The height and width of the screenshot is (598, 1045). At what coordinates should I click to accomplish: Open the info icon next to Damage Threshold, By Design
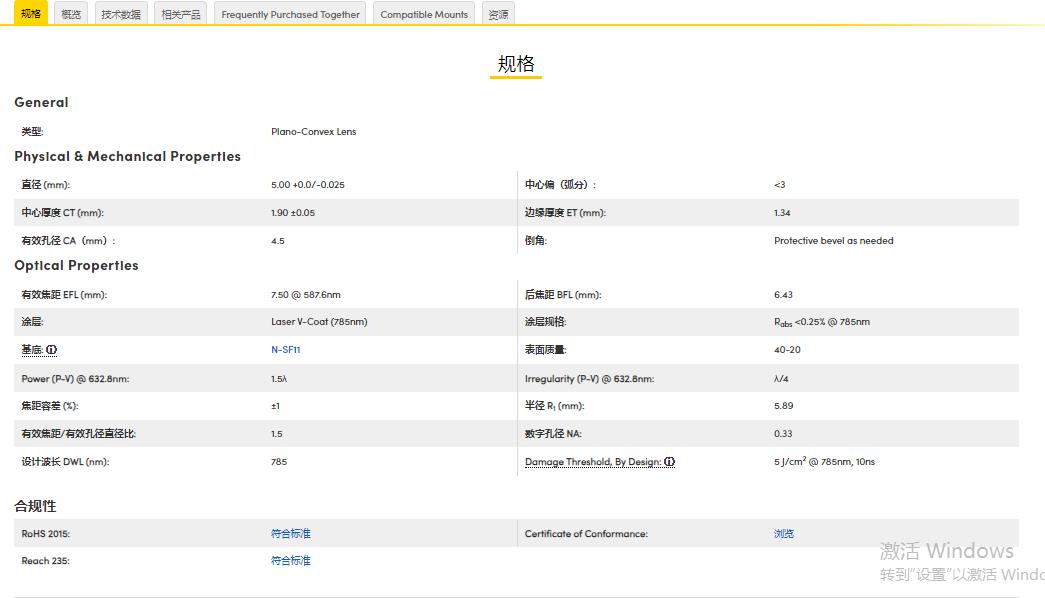[670, 462]
